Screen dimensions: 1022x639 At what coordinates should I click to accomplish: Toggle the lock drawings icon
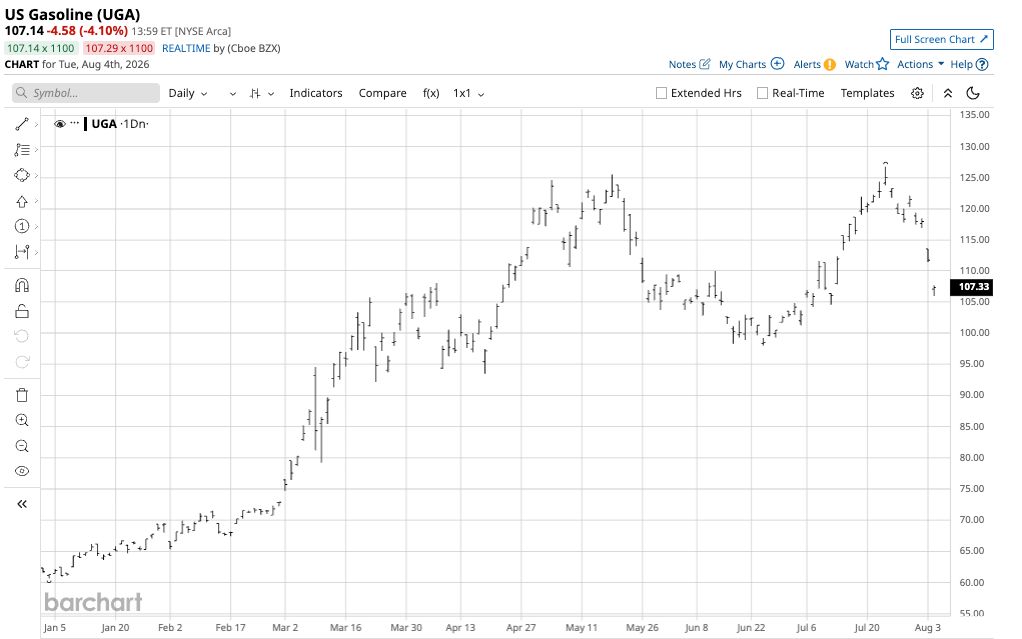(22, 311)
